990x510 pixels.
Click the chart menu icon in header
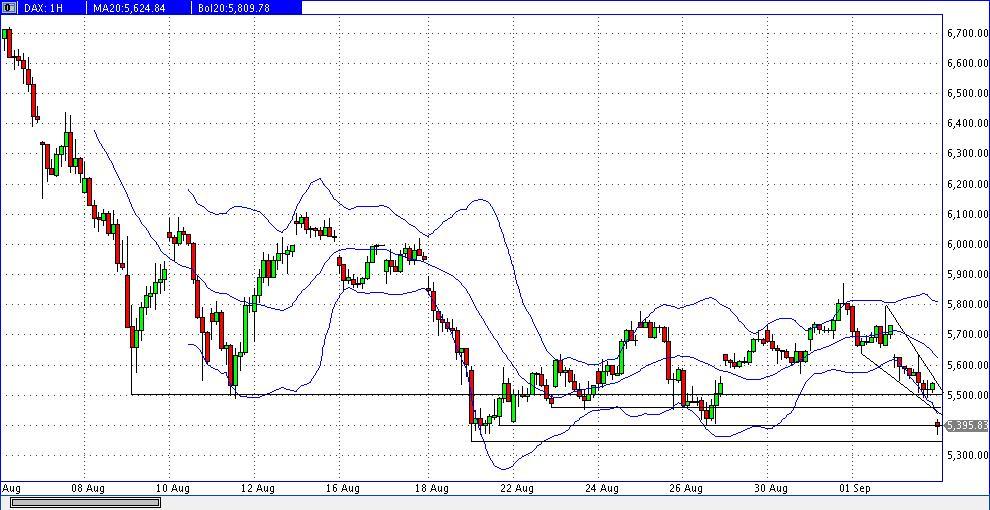[8, 8]
